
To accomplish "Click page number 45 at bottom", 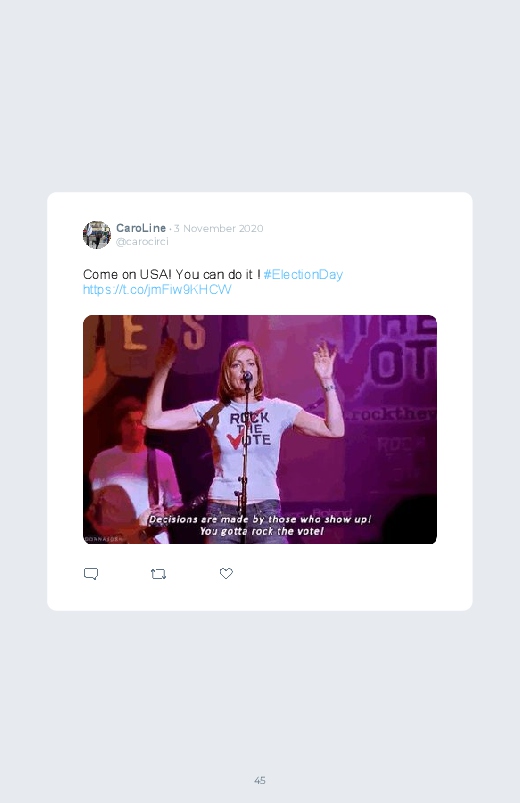I will [260, 780].
